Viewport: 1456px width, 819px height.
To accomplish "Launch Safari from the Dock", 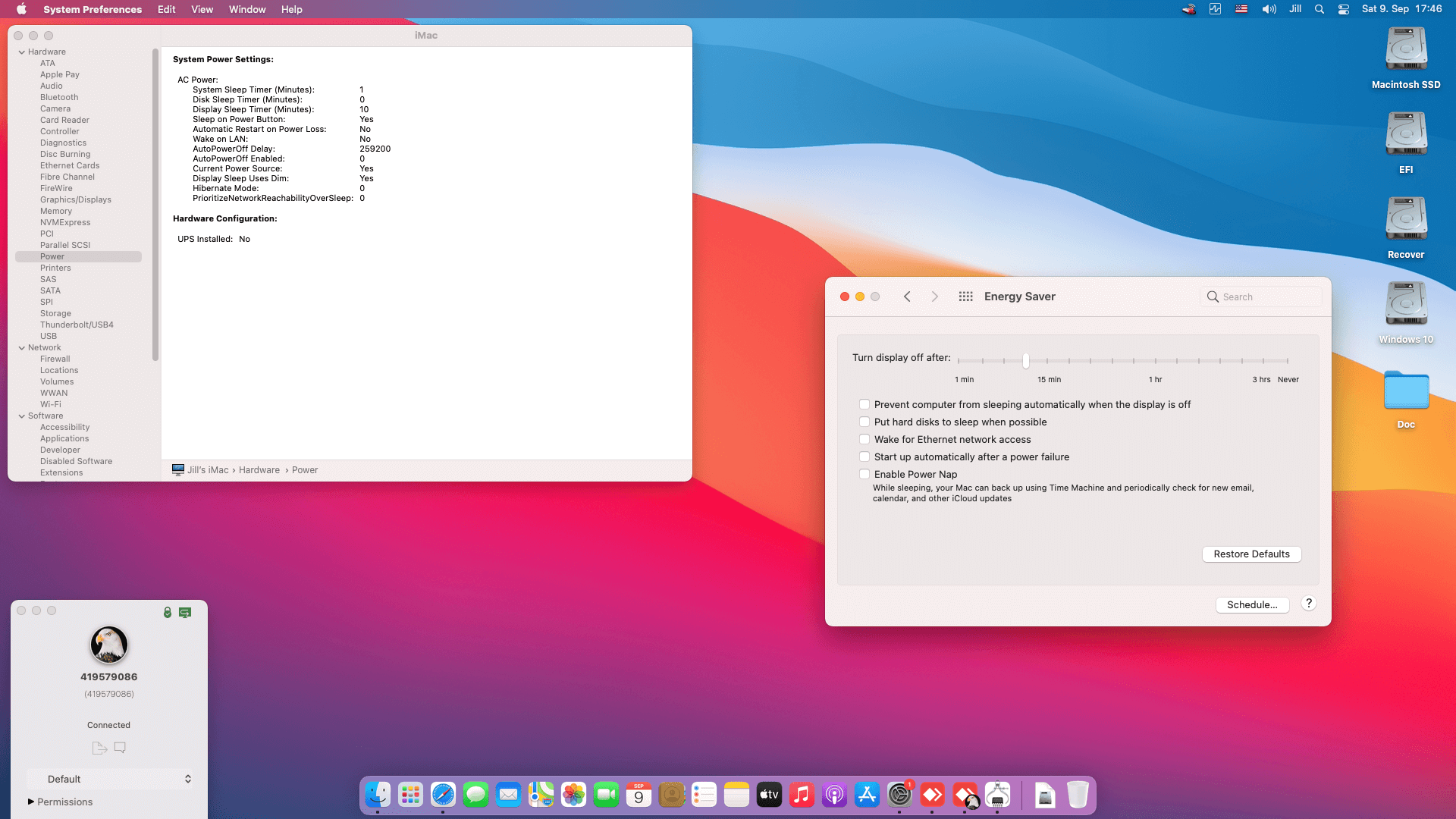I will (x=443, y=795).
